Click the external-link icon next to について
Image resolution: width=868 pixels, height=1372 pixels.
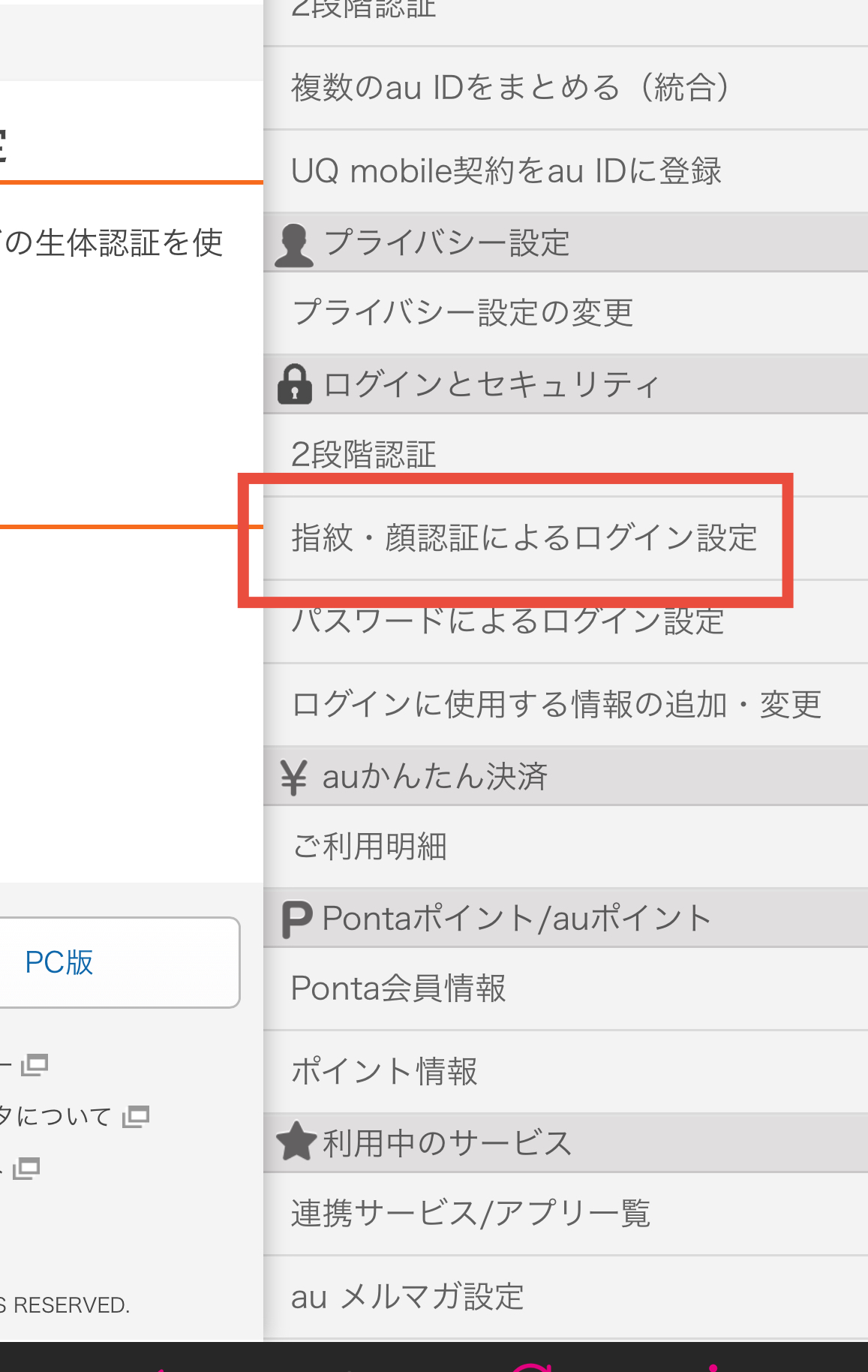(x=136, y=1117)
